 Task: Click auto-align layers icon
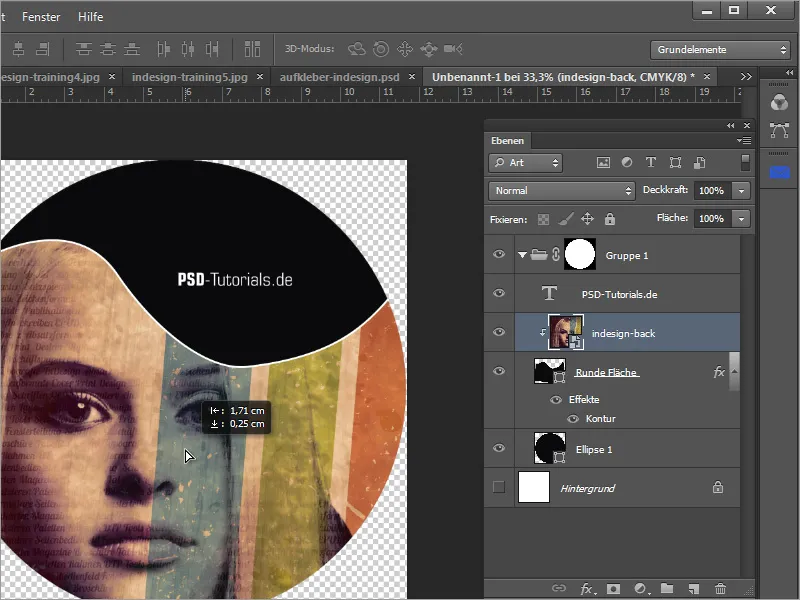point(252,49)
